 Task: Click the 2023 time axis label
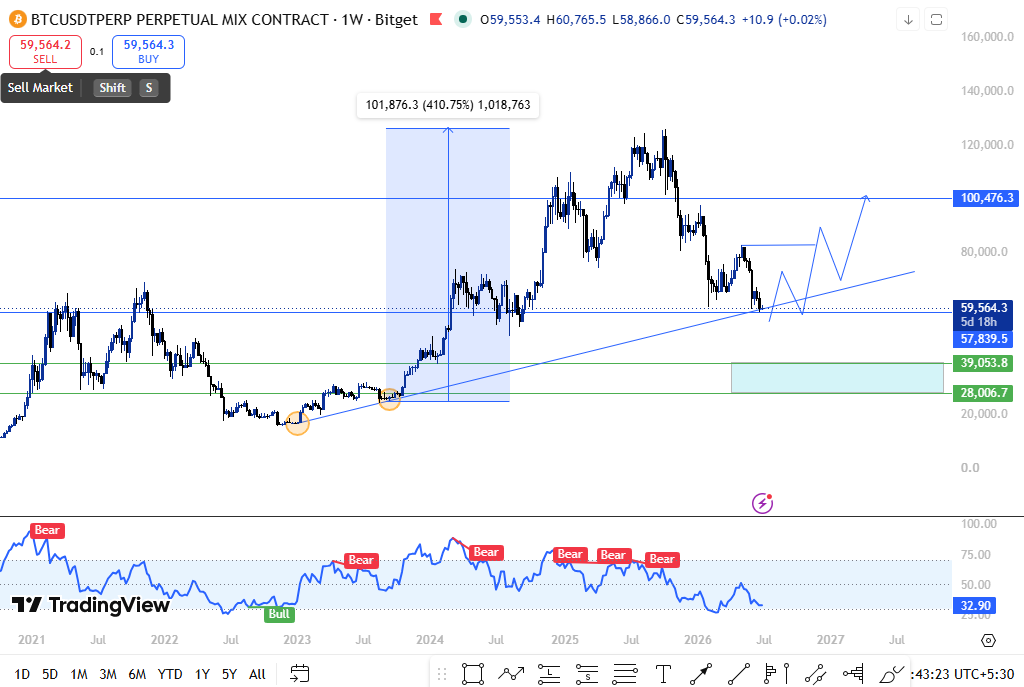[x=297, y=640]
